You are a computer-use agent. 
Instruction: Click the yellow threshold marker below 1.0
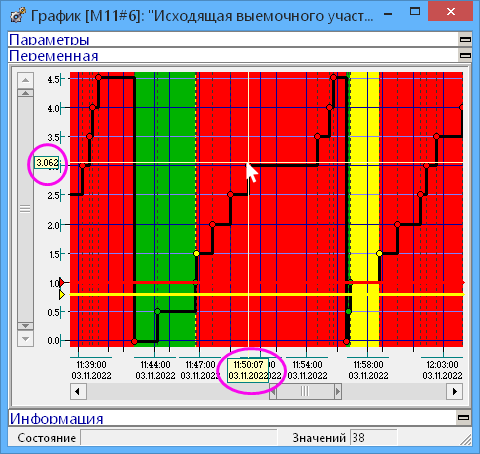[62, 295]
